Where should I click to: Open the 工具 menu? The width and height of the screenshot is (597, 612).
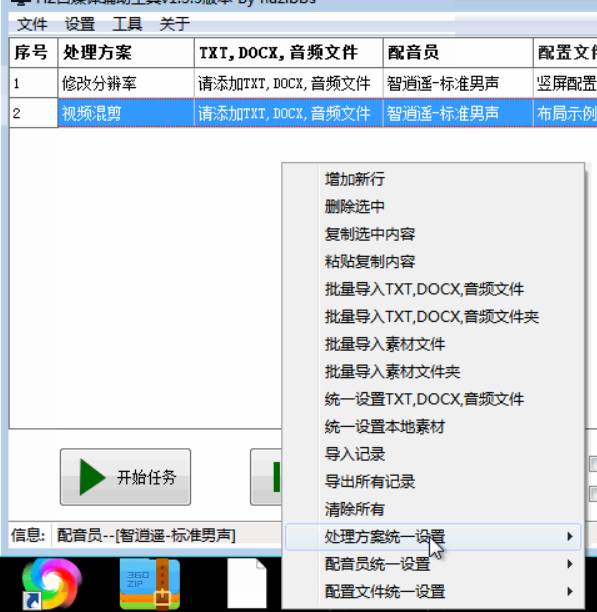coord(127,24)
